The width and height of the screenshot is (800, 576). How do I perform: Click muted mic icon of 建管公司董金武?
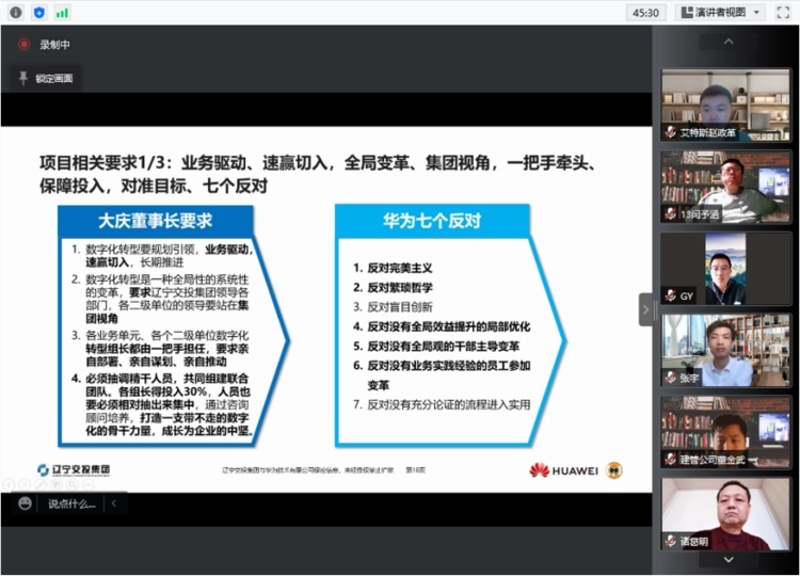click(670, 459)
